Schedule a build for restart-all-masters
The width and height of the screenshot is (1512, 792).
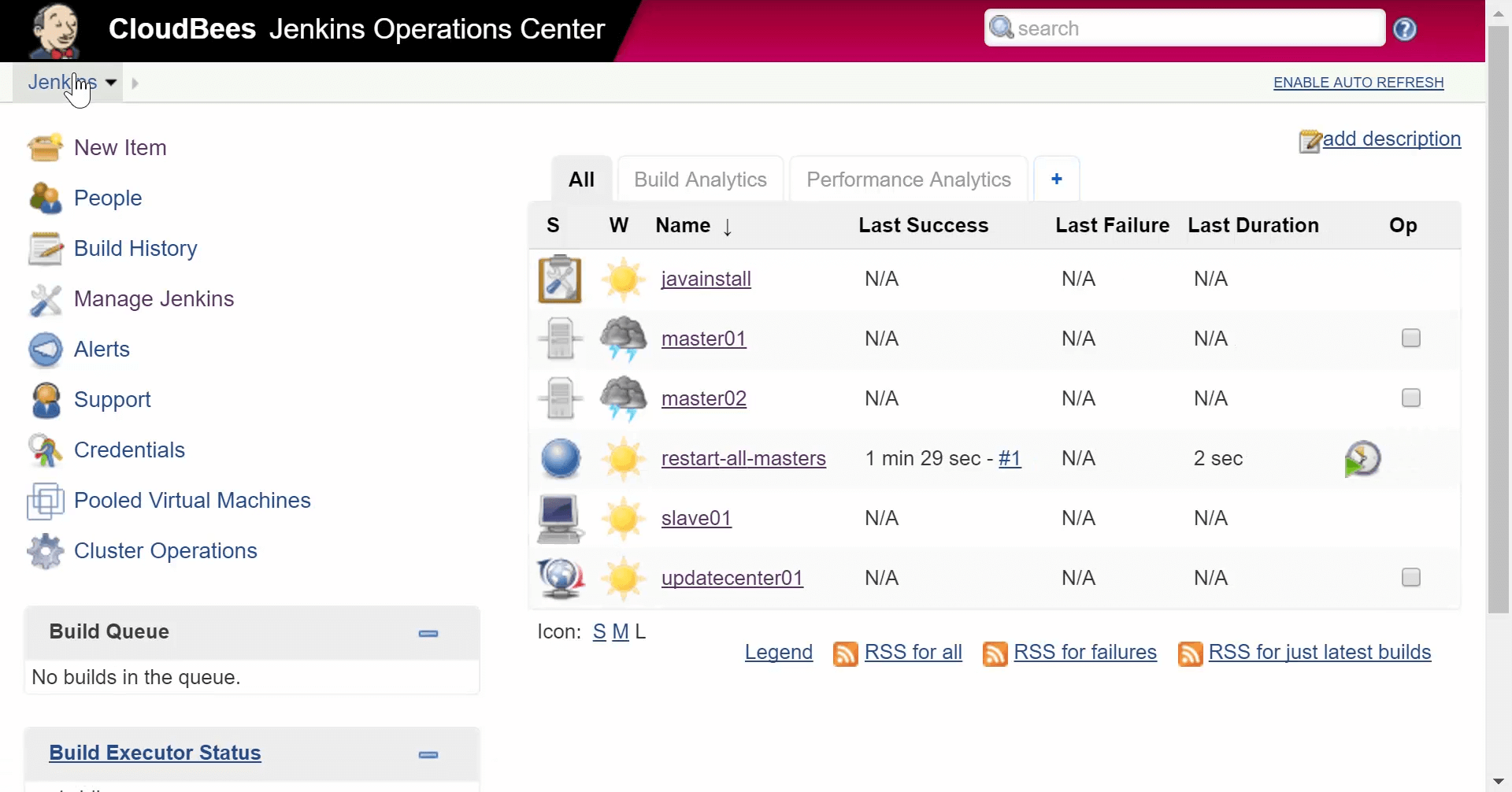click(1362, 459)
